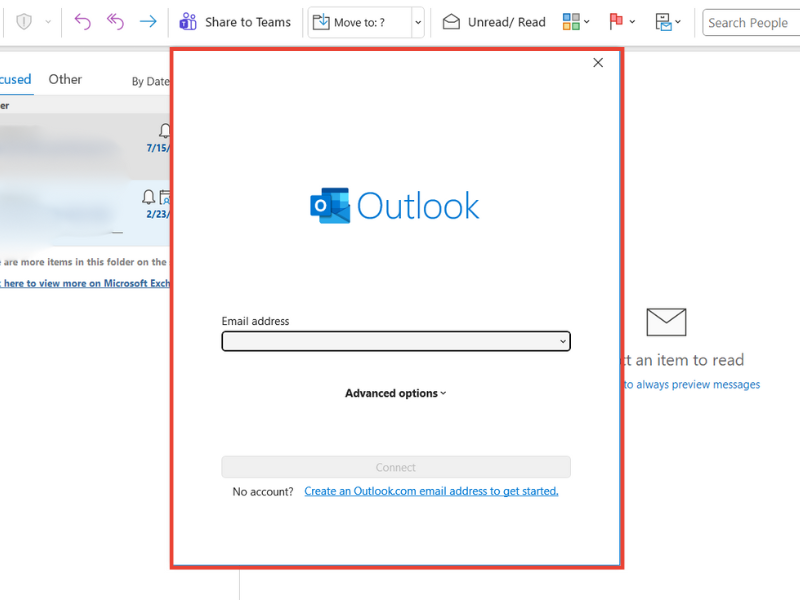Click the colored Categorize squares icon
This screenshot has height=600, width=800.
tap(571, 22)
